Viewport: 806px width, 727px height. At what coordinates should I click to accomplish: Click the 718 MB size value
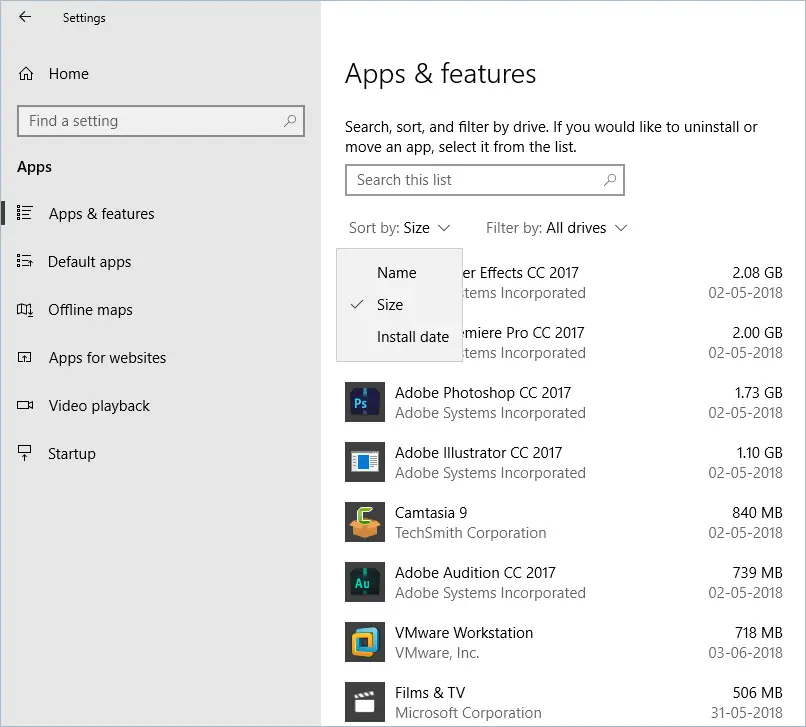click(x=759, y=632)
